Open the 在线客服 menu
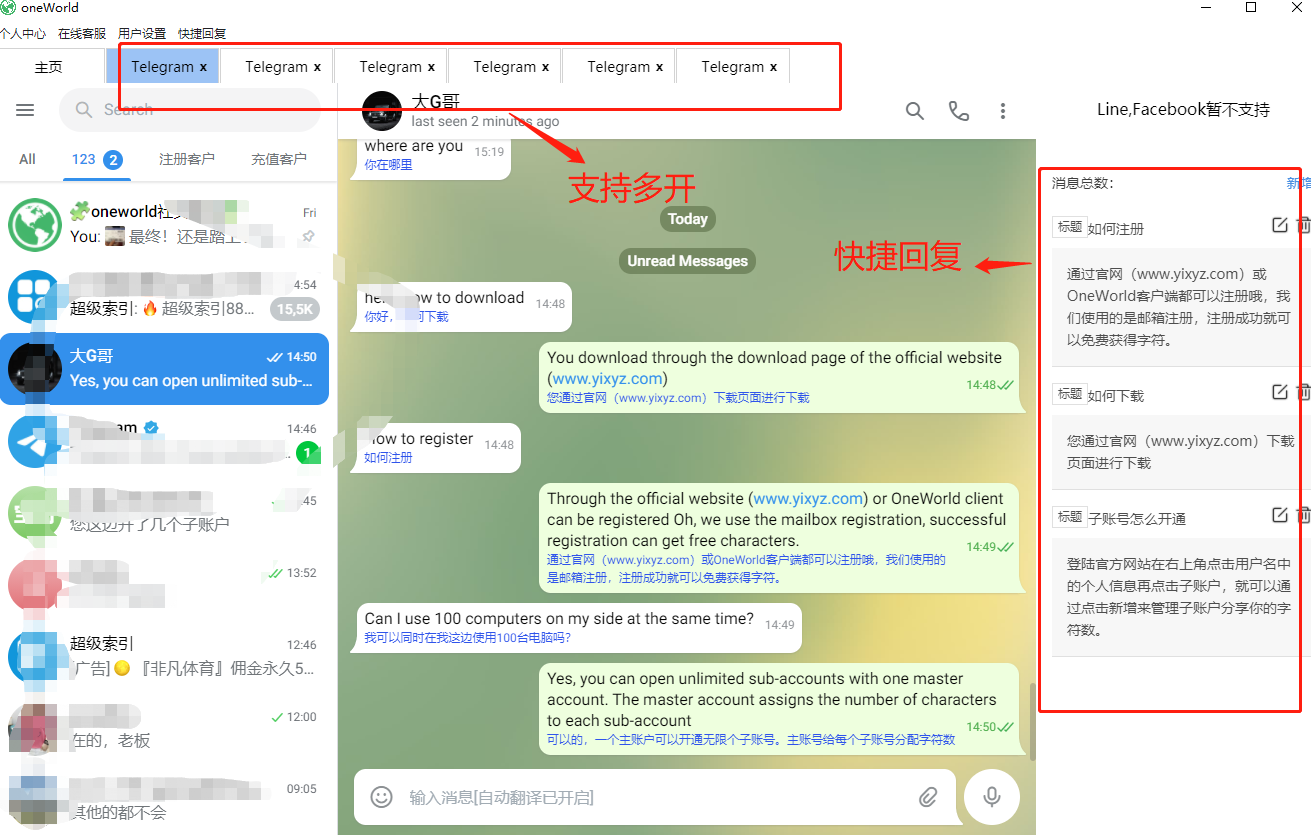This screenshot has width=1311, height=835. coord(82,33)
